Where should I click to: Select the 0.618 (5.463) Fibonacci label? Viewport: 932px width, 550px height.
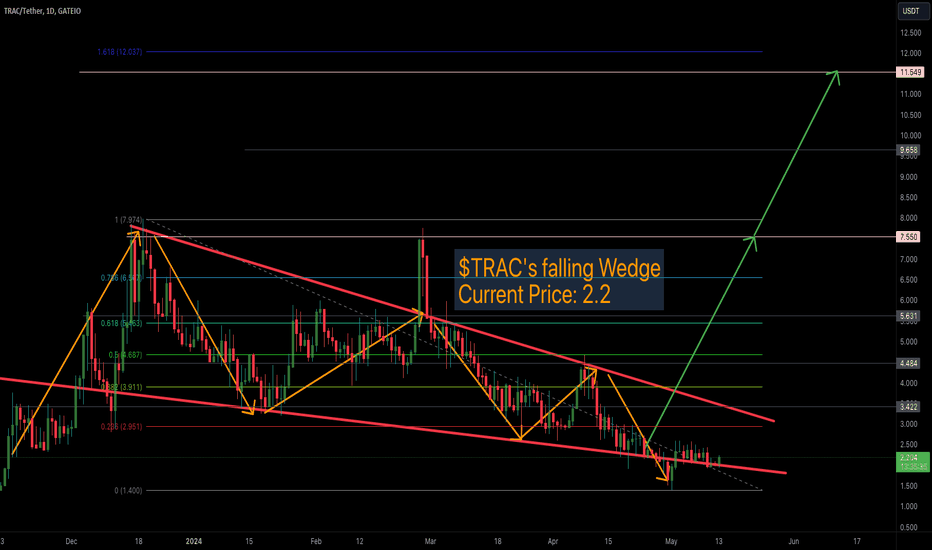click(121, 323)
